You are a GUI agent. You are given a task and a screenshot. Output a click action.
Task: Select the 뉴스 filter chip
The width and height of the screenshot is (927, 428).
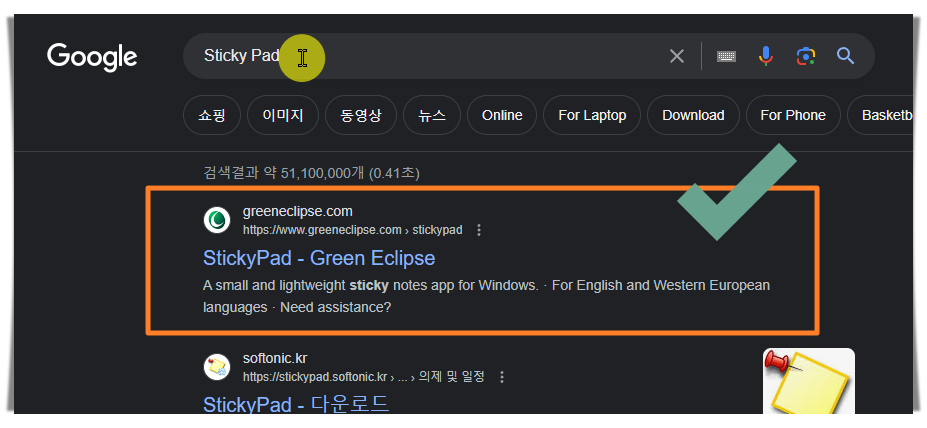(432, 115)
